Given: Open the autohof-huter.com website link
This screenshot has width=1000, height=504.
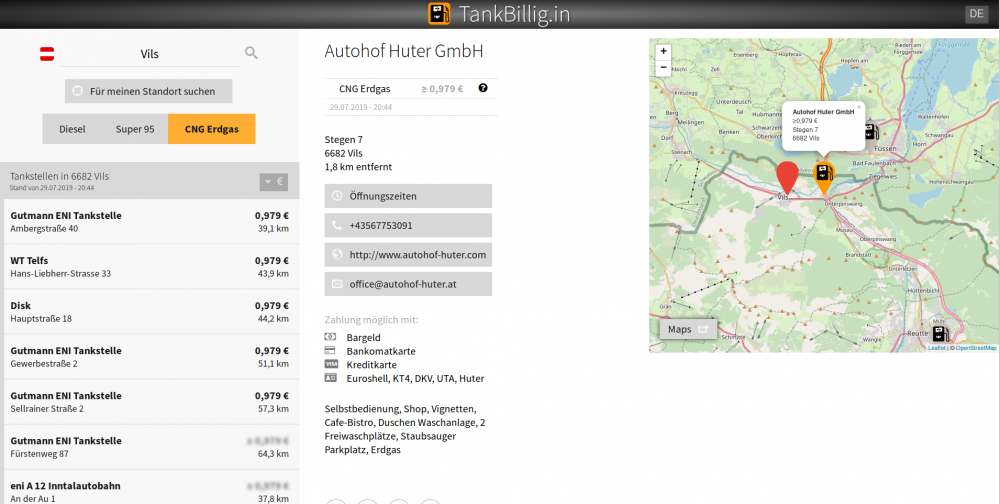Looking at the screenshot, I should (408, 255).
